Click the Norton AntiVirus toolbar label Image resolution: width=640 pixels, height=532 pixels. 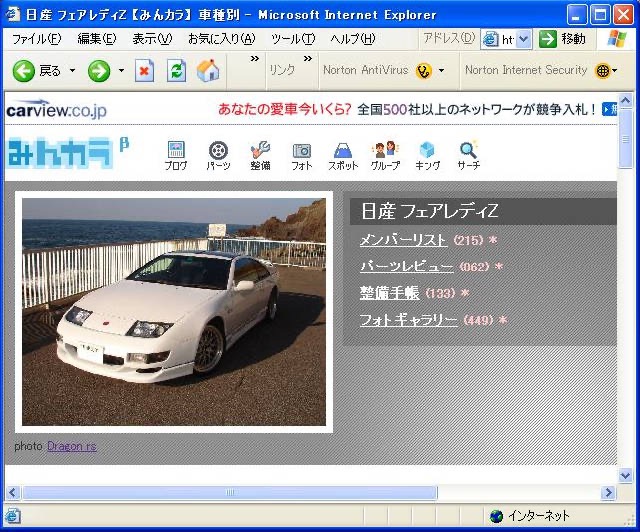tap(365, 70)
